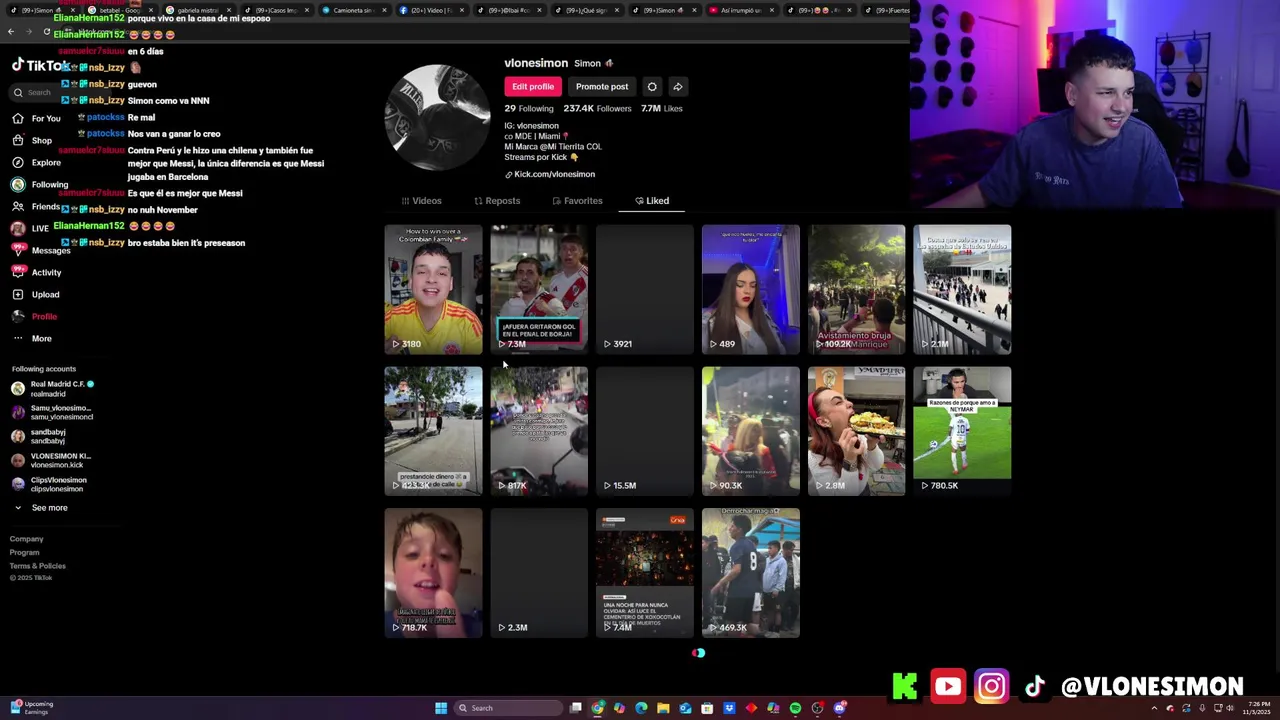
Task: Open the dark video with 3921 views
Action: (645, 290)
